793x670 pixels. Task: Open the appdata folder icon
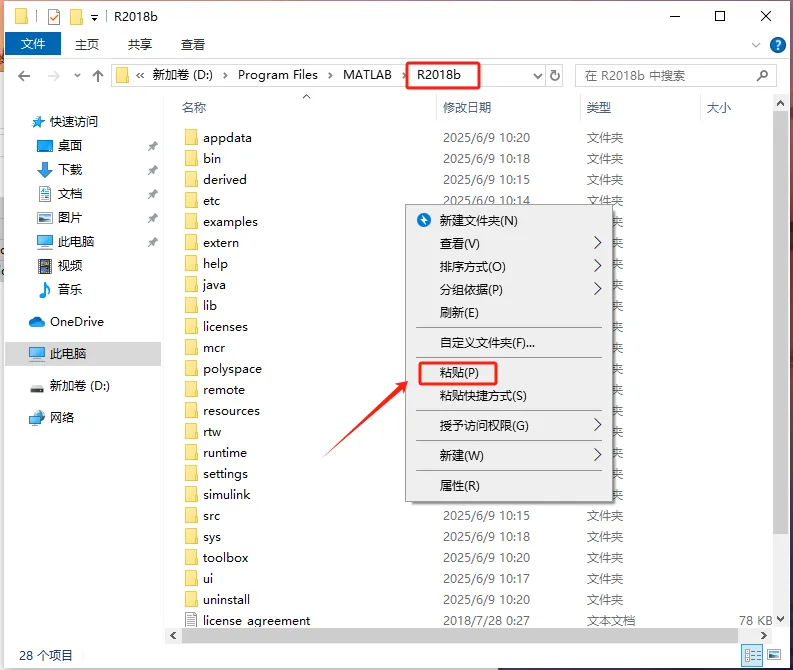coord(191,138)
